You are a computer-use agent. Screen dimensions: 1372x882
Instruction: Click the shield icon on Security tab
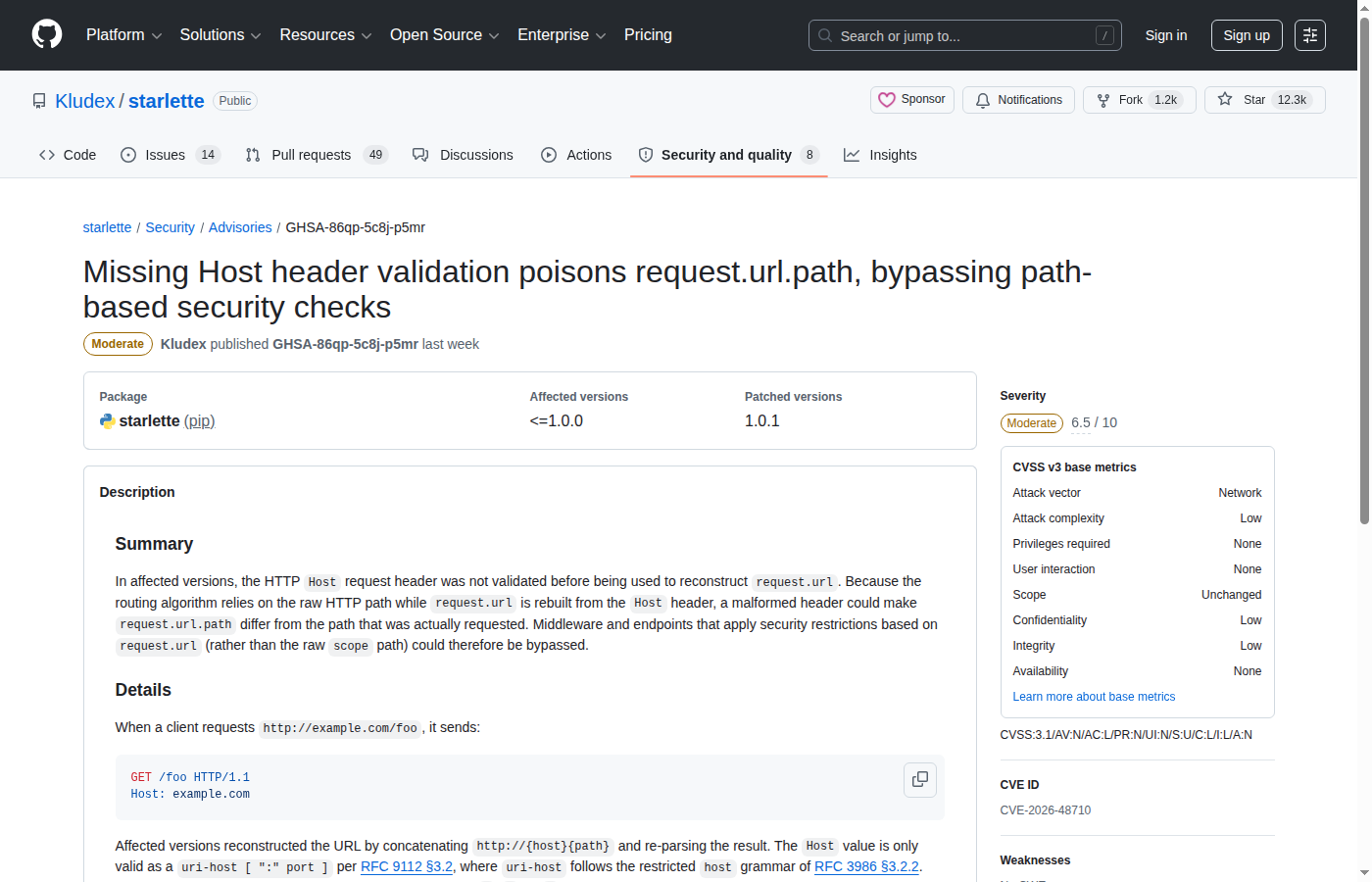coord(646,155)
